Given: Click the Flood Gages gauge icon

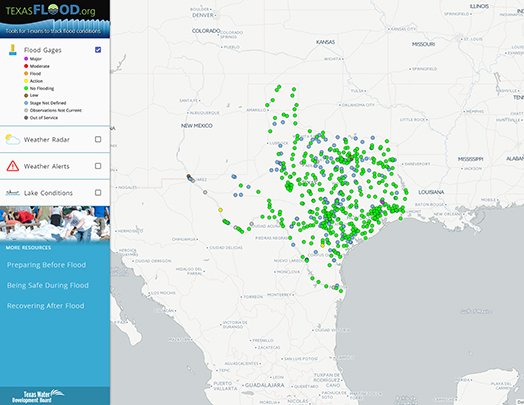Looking at the screenshot, I should (x=13, y=50).
